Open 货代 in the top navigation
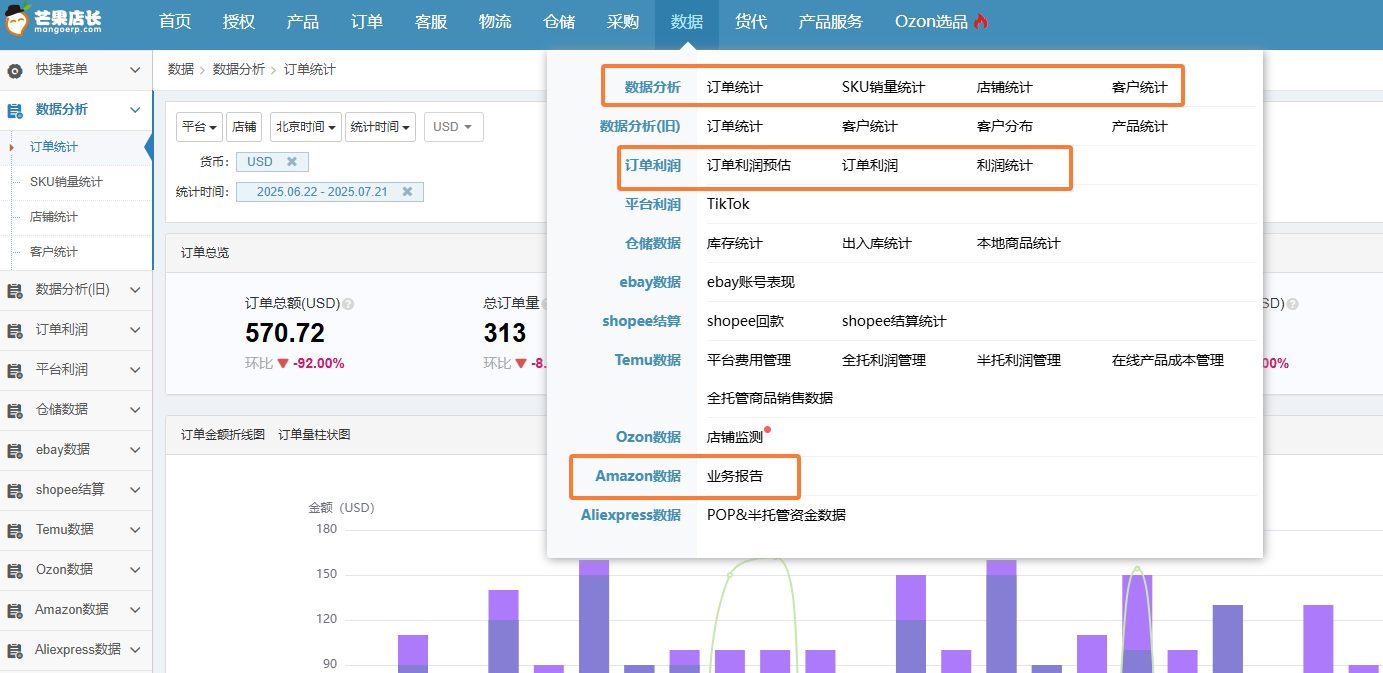The height and width of the screenshot is (673, 1383). coord(751,22)
